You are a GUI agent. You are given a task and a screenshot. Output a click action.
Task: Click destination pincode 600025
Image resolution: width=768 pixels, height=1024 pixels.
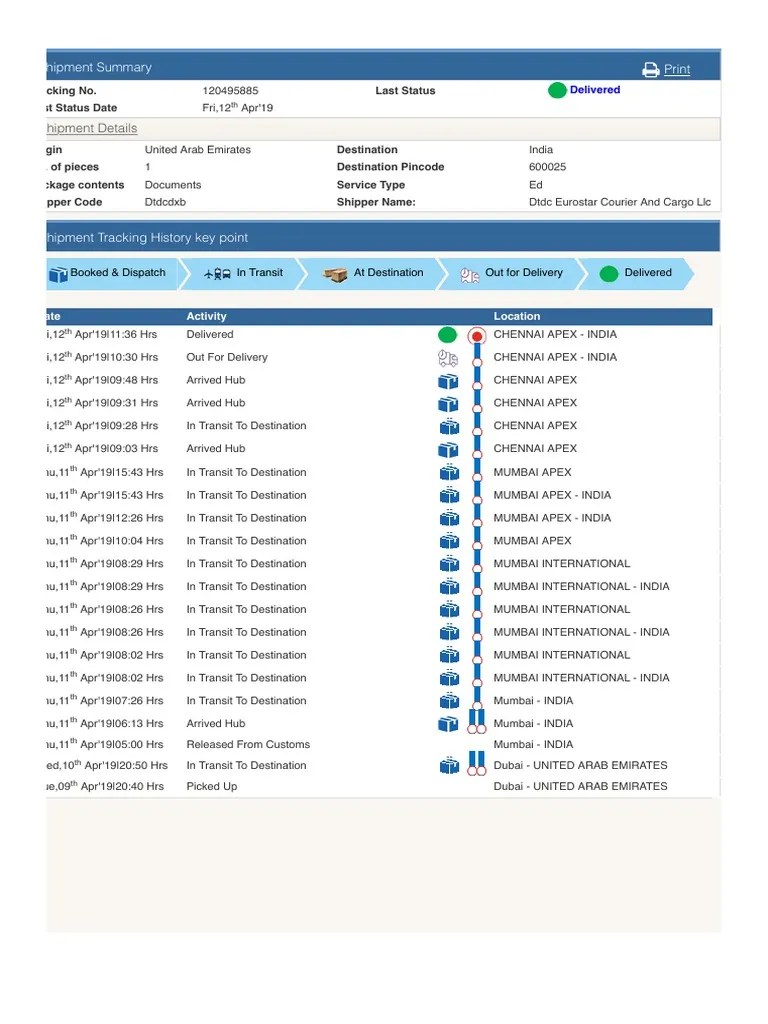(x=547, y=167)
